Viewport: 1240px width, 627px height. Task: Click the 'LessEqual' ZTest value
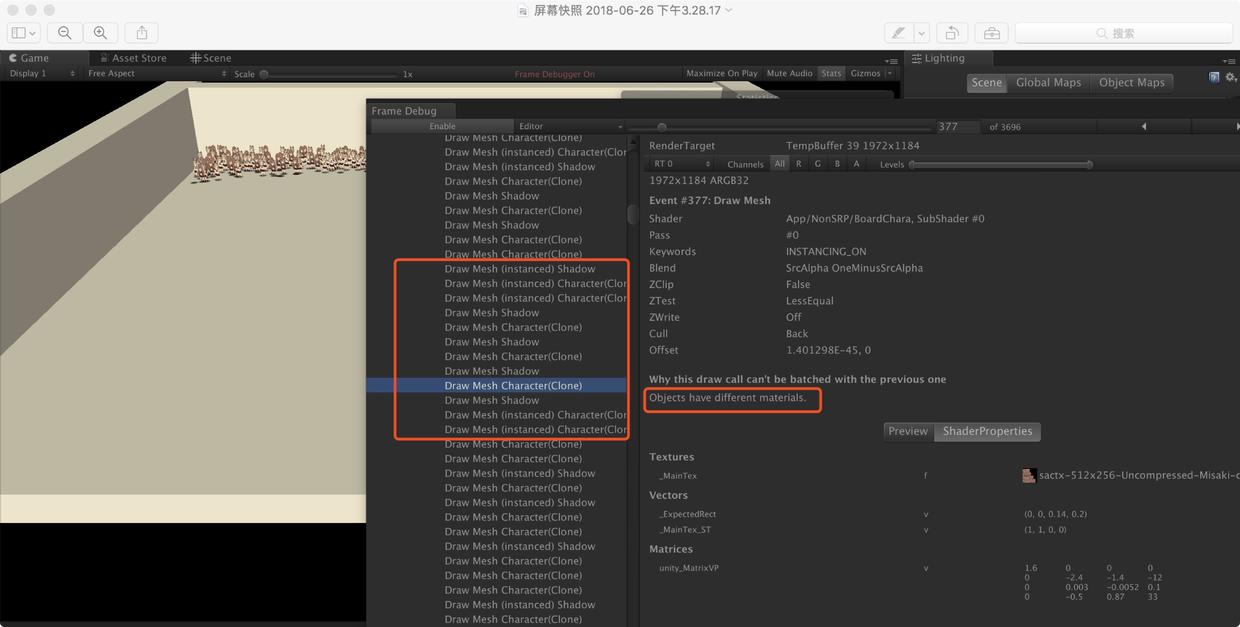pyautogui.click(x=810, y=301)
